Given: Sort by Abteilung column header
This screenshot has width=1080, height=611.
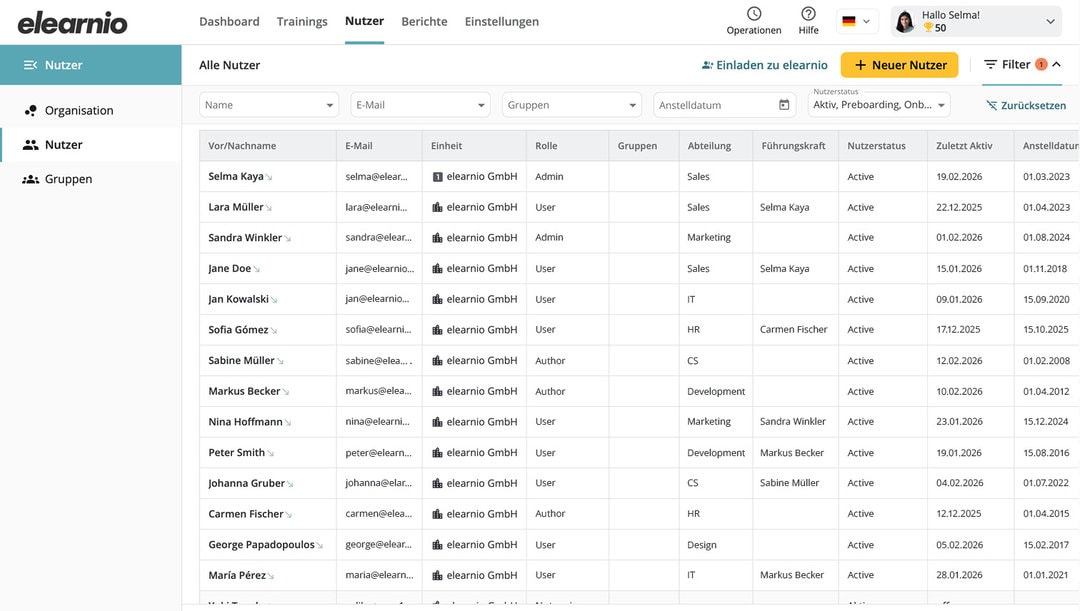Looking at the screenshot, I should pos(709,146).
